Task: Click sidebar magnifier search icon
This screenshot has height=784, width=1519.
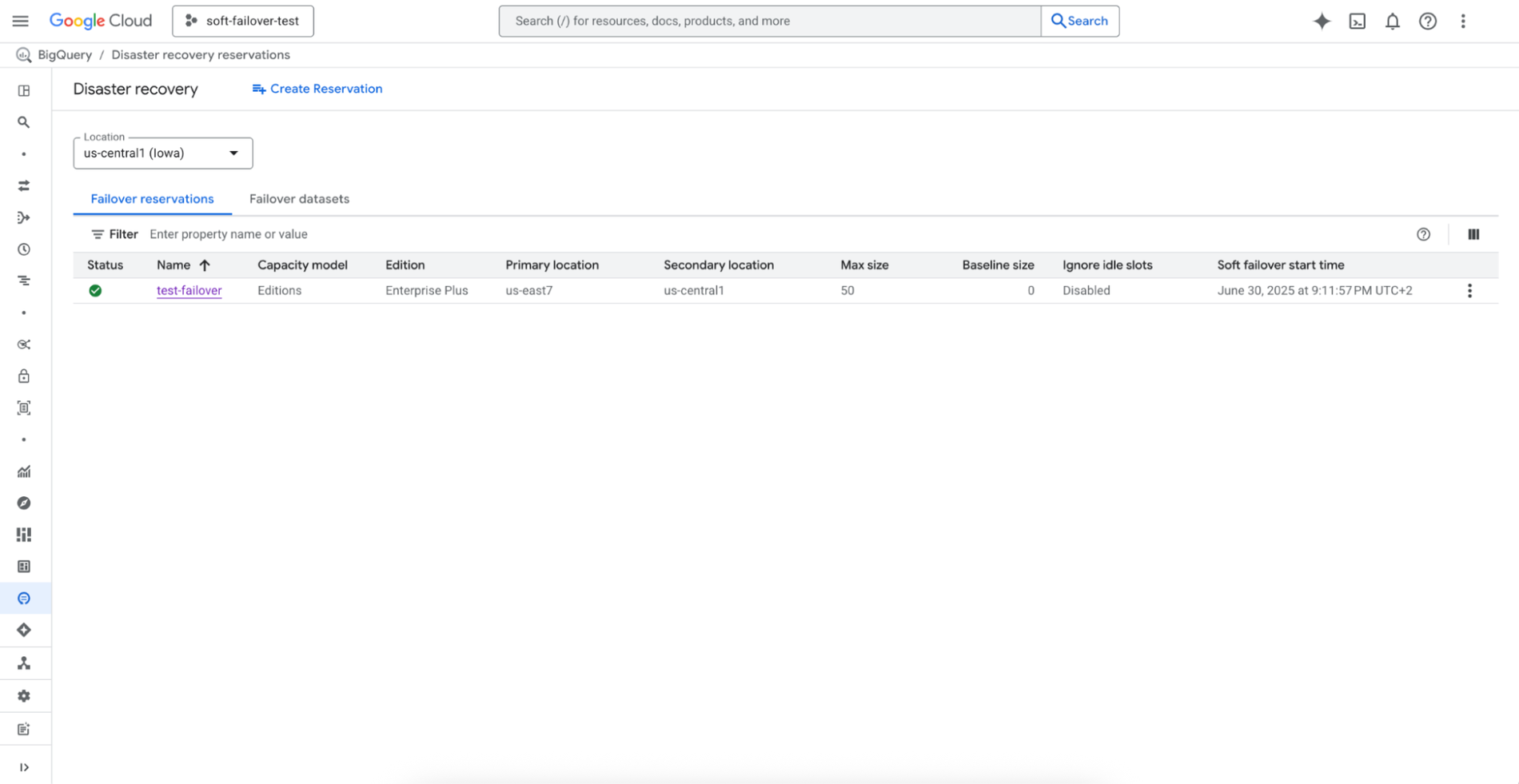Action: (24, 122)
